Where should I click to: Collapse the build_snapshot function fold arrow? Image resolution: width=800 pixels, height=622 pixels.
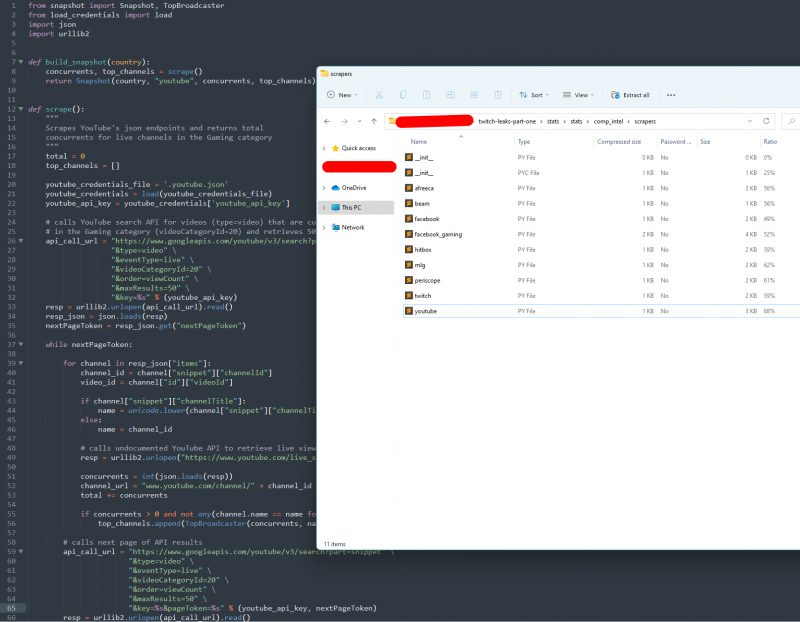tap(23, 61)
